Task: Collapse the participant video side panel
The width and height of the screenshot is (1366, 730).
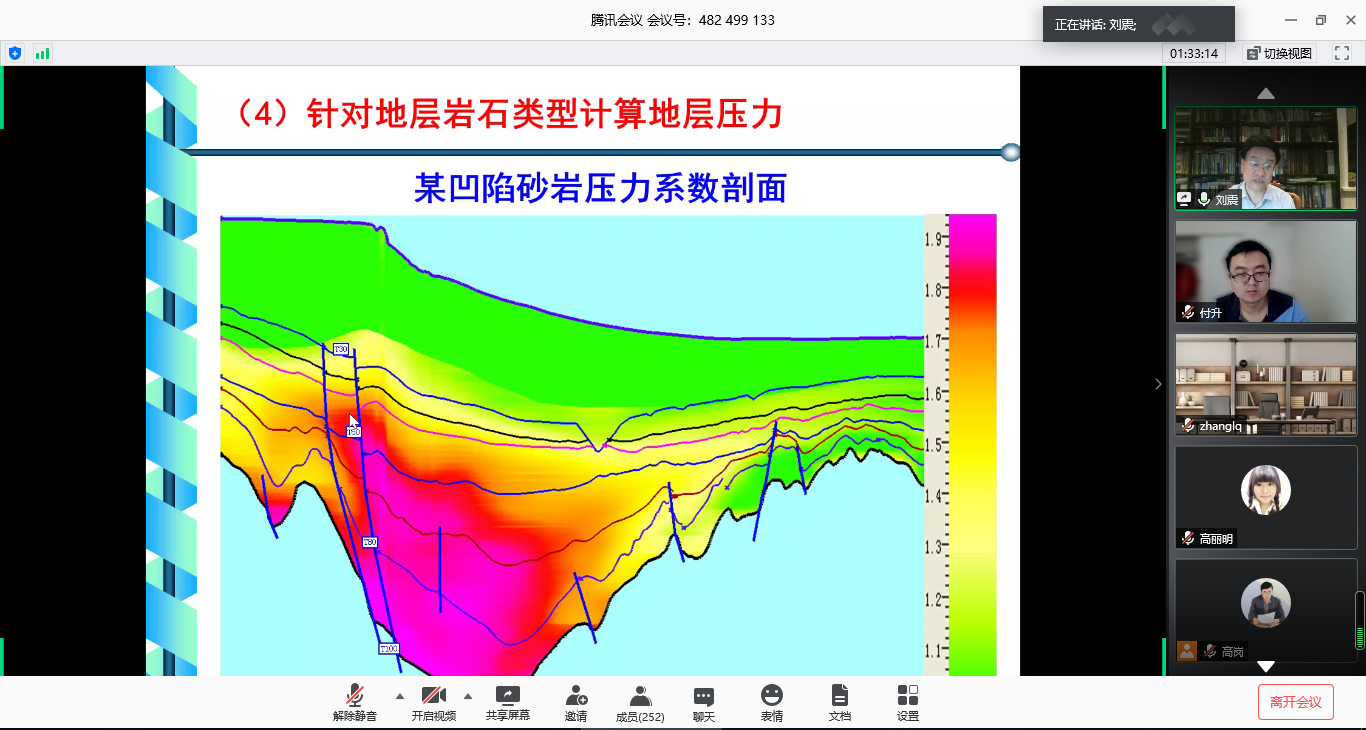Action: pyautogui.click(x=1158, y=384)
